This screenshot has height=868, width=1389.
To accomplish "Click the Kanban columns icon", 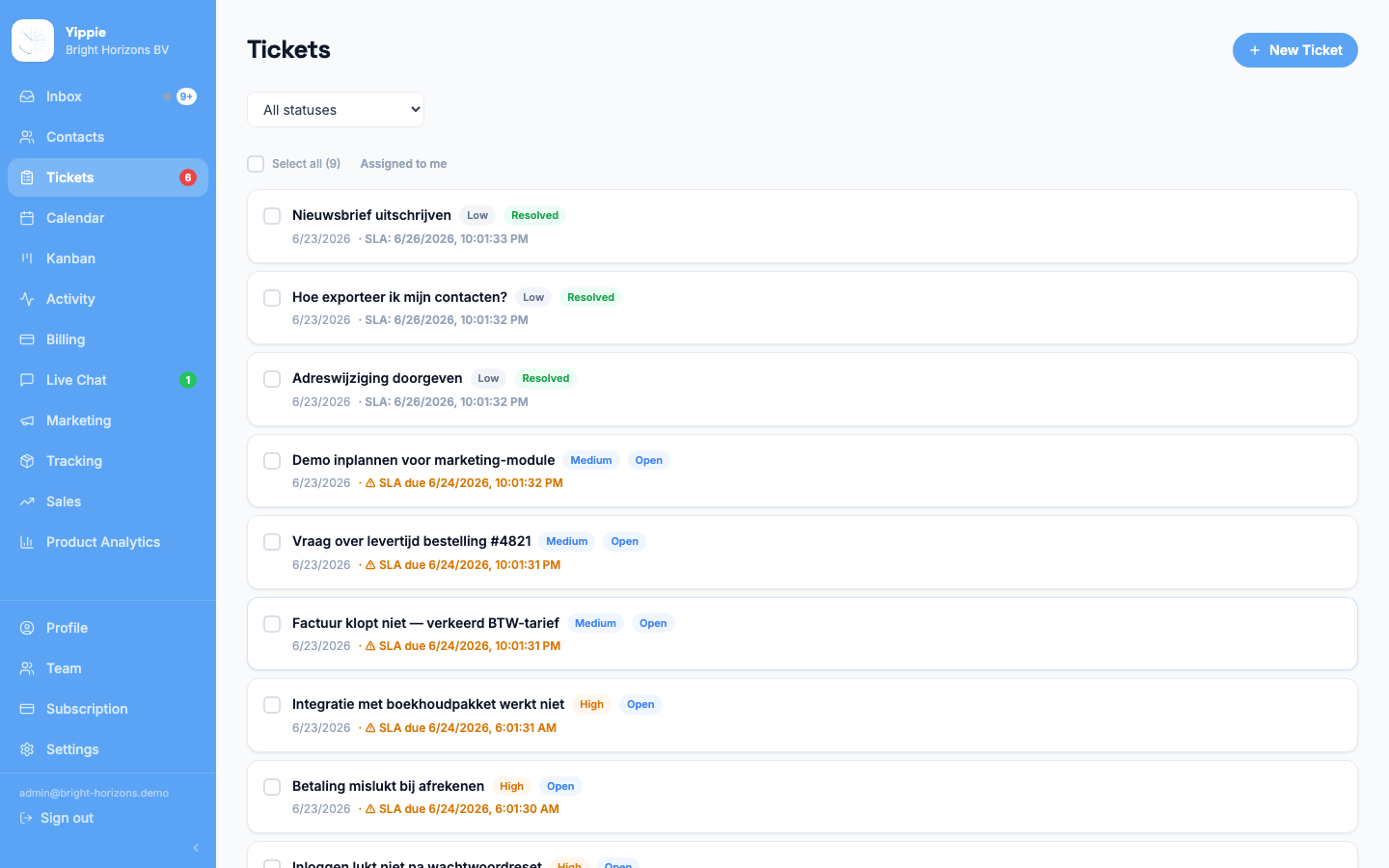I will tap(27, 258).
